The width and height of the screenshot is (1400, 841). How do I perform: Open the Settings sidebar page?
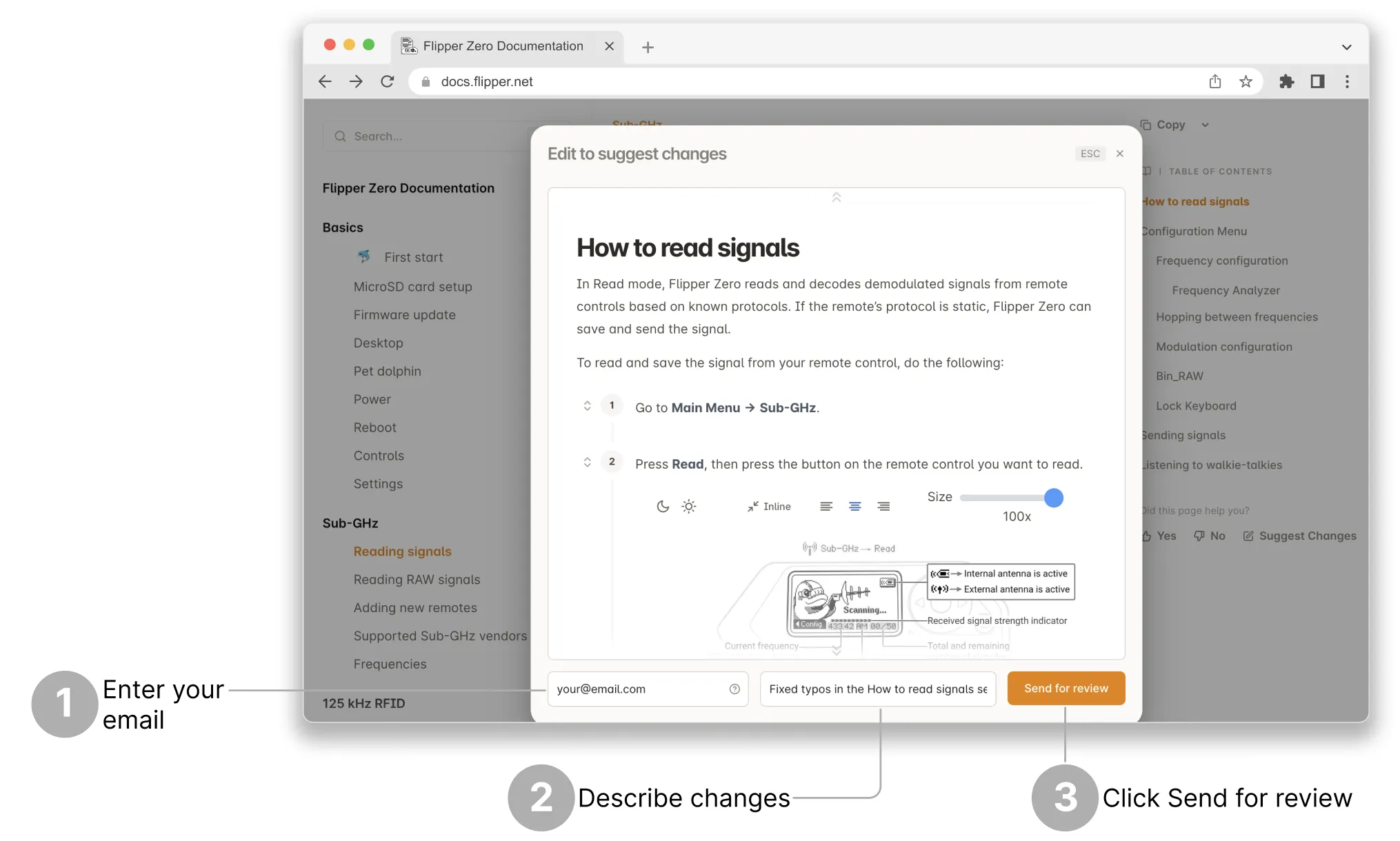379,485
